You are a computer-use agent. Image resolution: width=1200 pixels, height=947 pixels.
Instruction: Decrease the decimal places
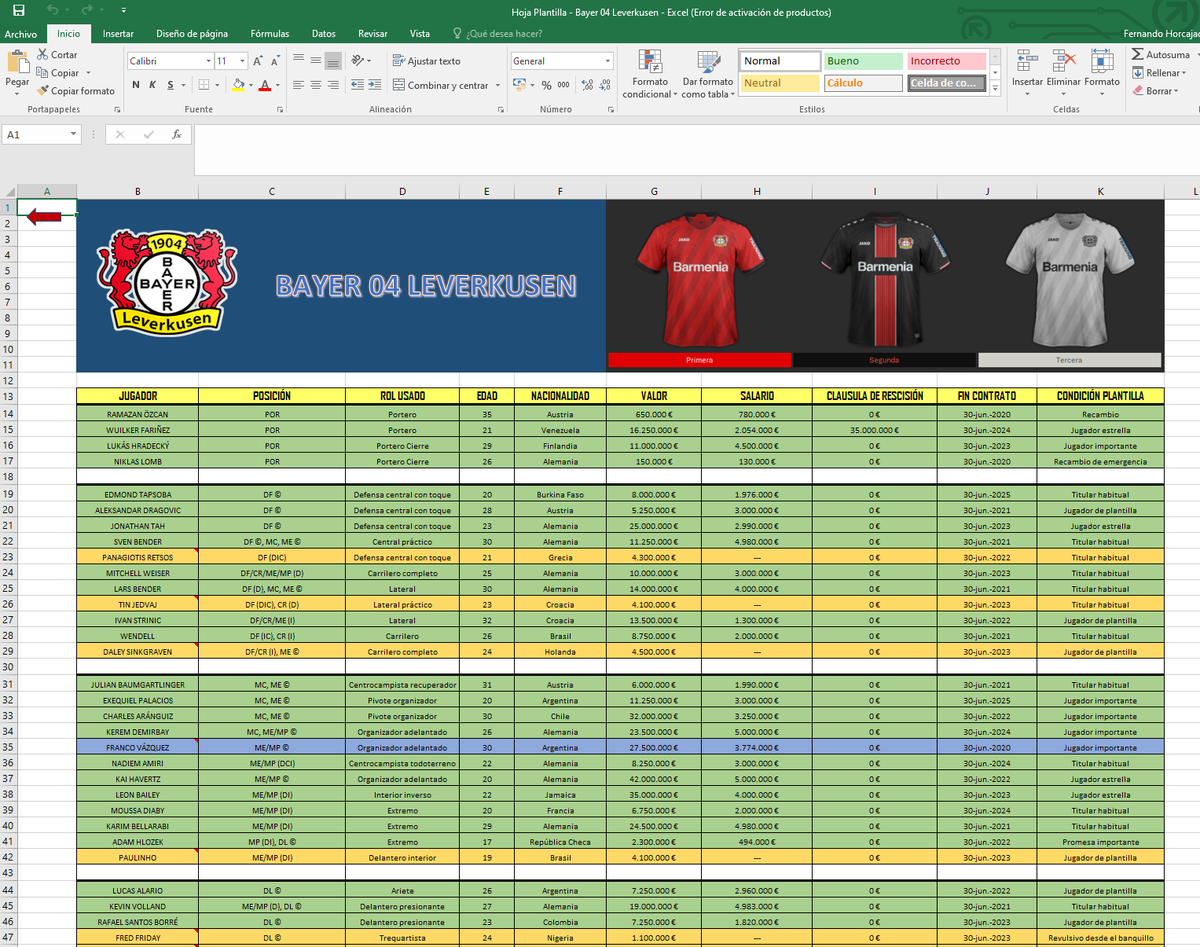(x=605, y=85)
